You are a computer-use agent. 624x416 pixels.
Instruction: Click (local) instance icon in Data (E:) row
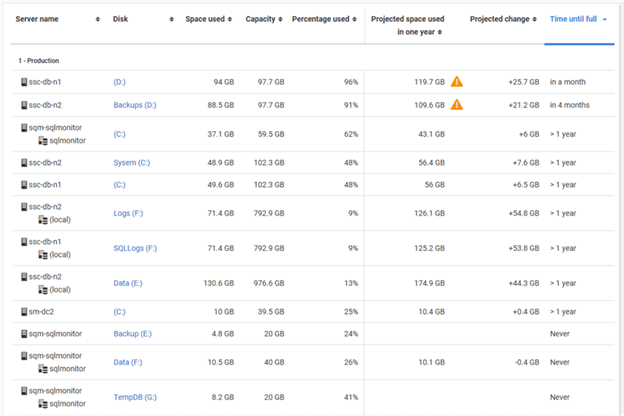point(43,290)
